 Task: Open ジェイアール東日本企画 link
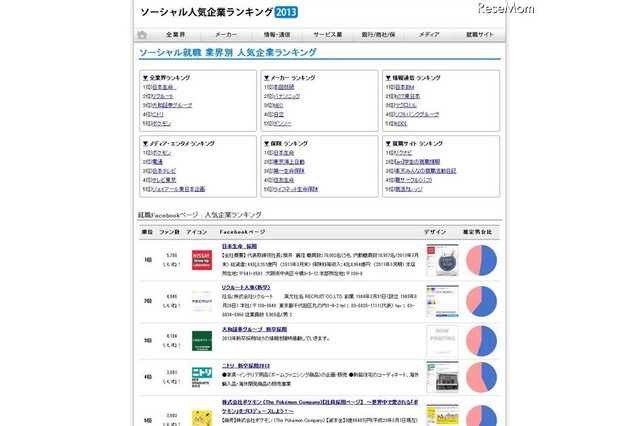[x=178, y=189]
